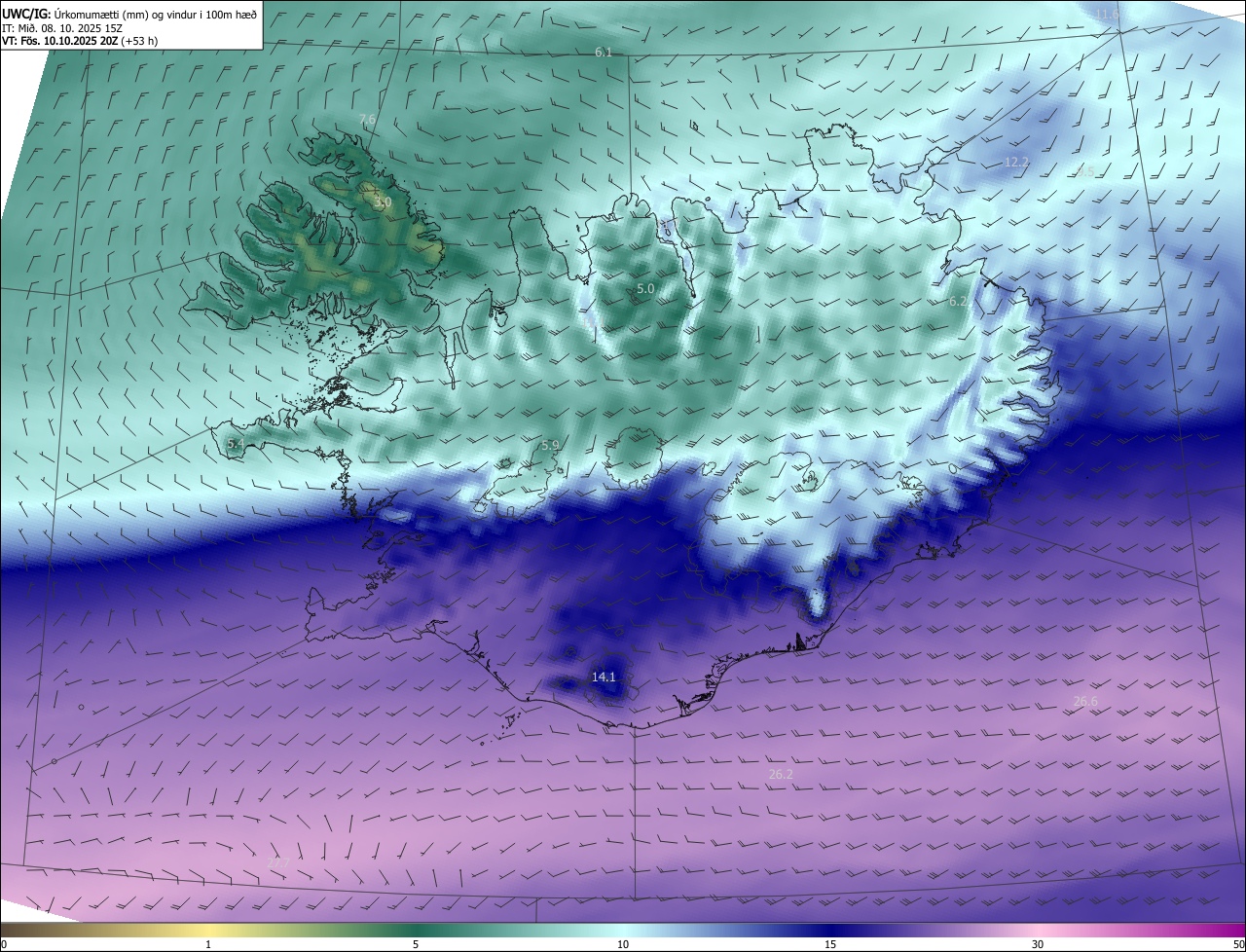Click the 6.1 value label

604,52
